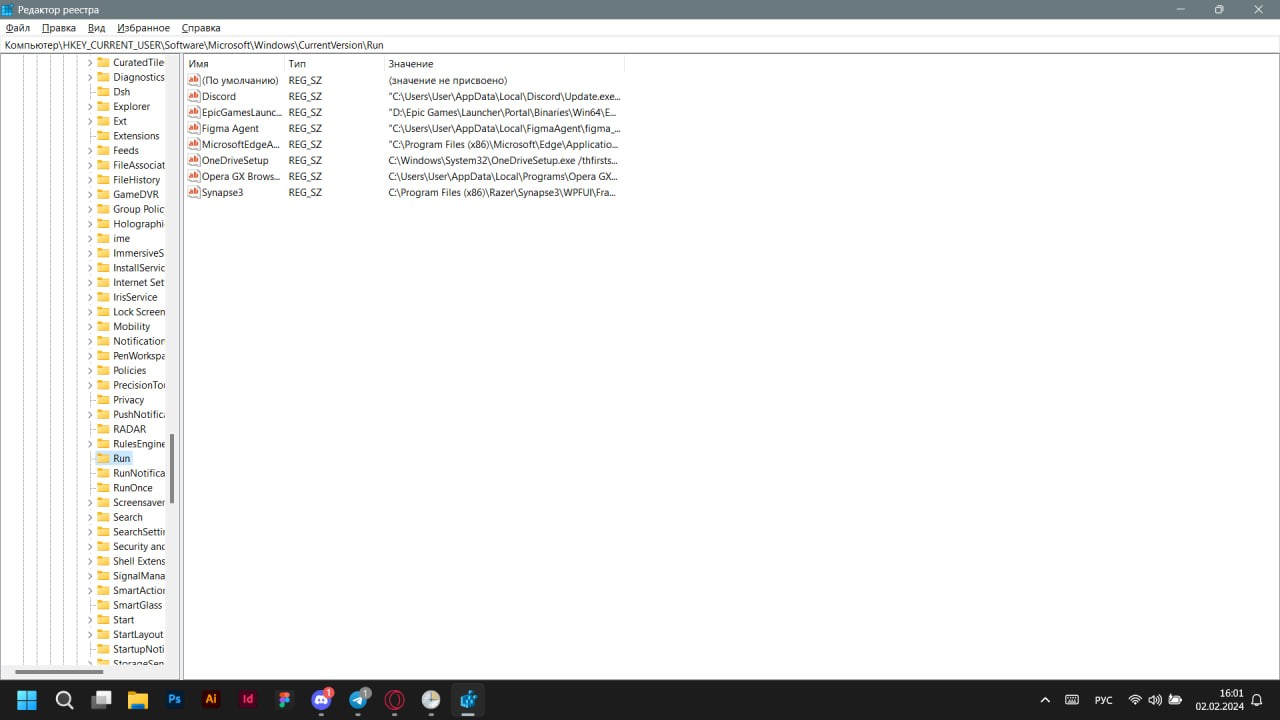Viewport: 1280px width, 720px height.
Task: Launch Illustrator from taskbar
Action: (211, 700)
